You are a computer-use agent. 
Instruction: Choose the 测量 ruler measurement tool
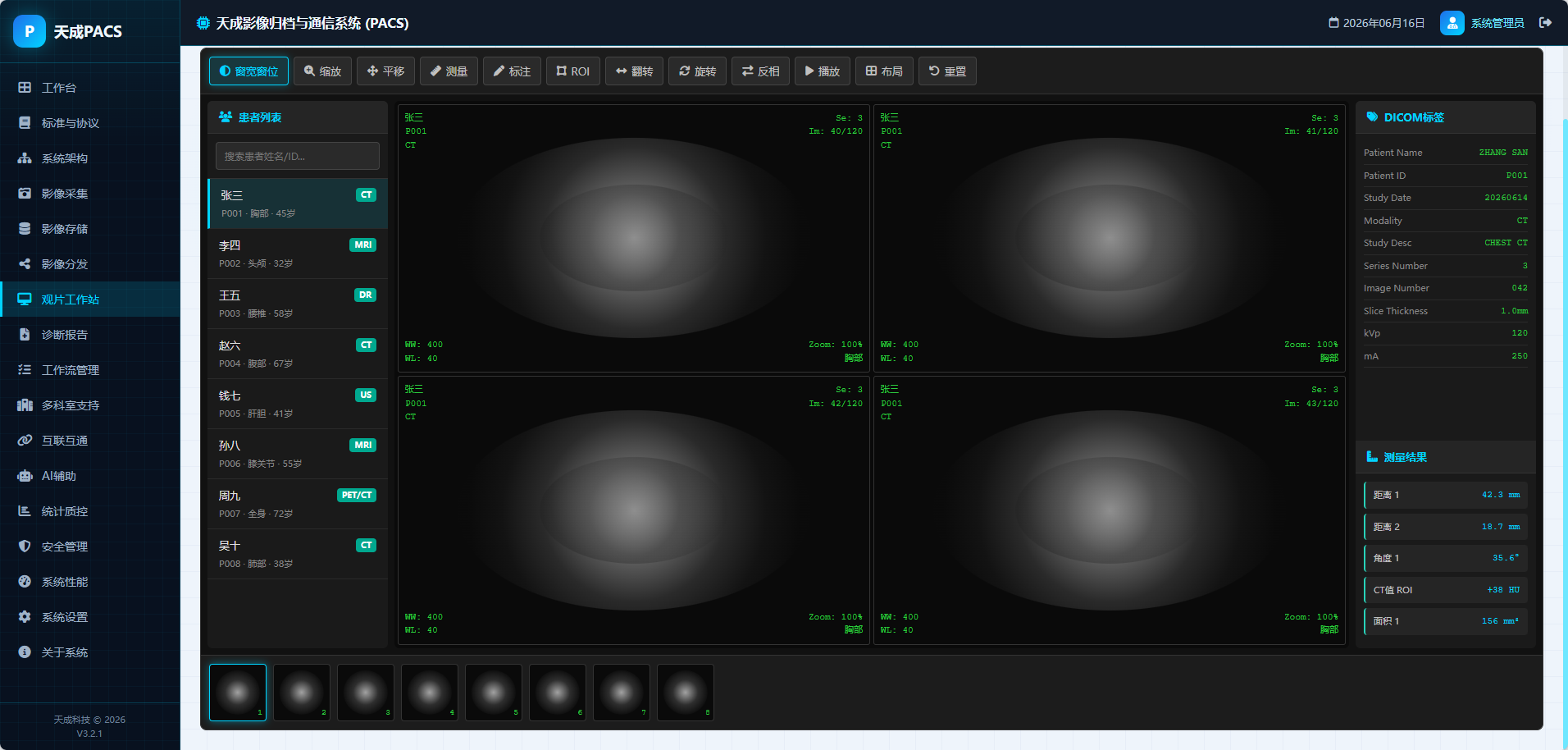(x=449, y=71)
